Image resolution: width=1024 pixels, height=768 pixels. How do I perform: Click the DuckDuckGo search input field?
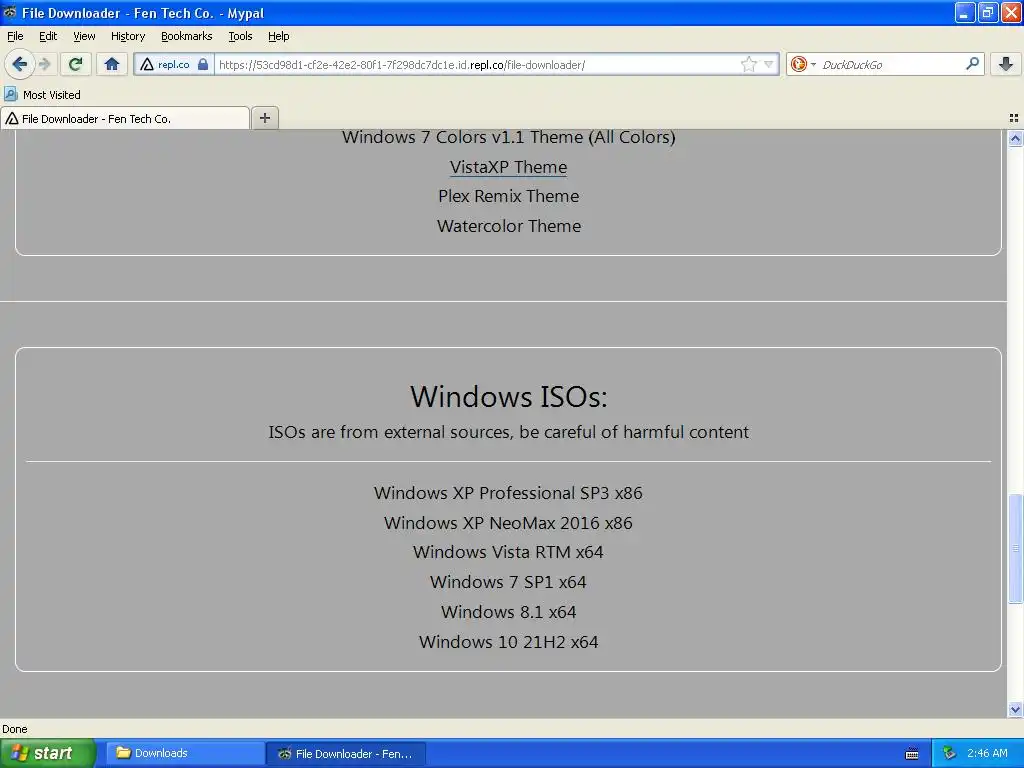click(889, 65)
